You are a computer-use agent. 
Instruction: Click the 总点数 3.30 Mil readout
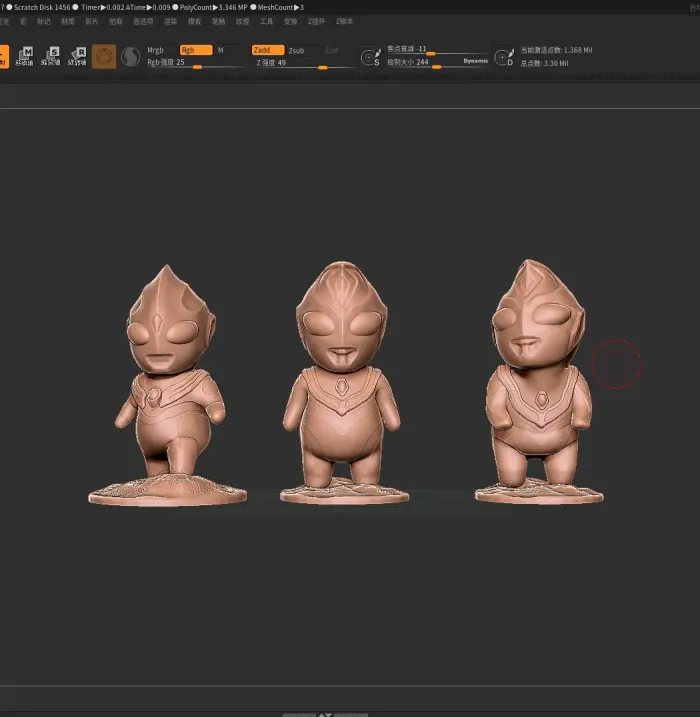(544, 64)
